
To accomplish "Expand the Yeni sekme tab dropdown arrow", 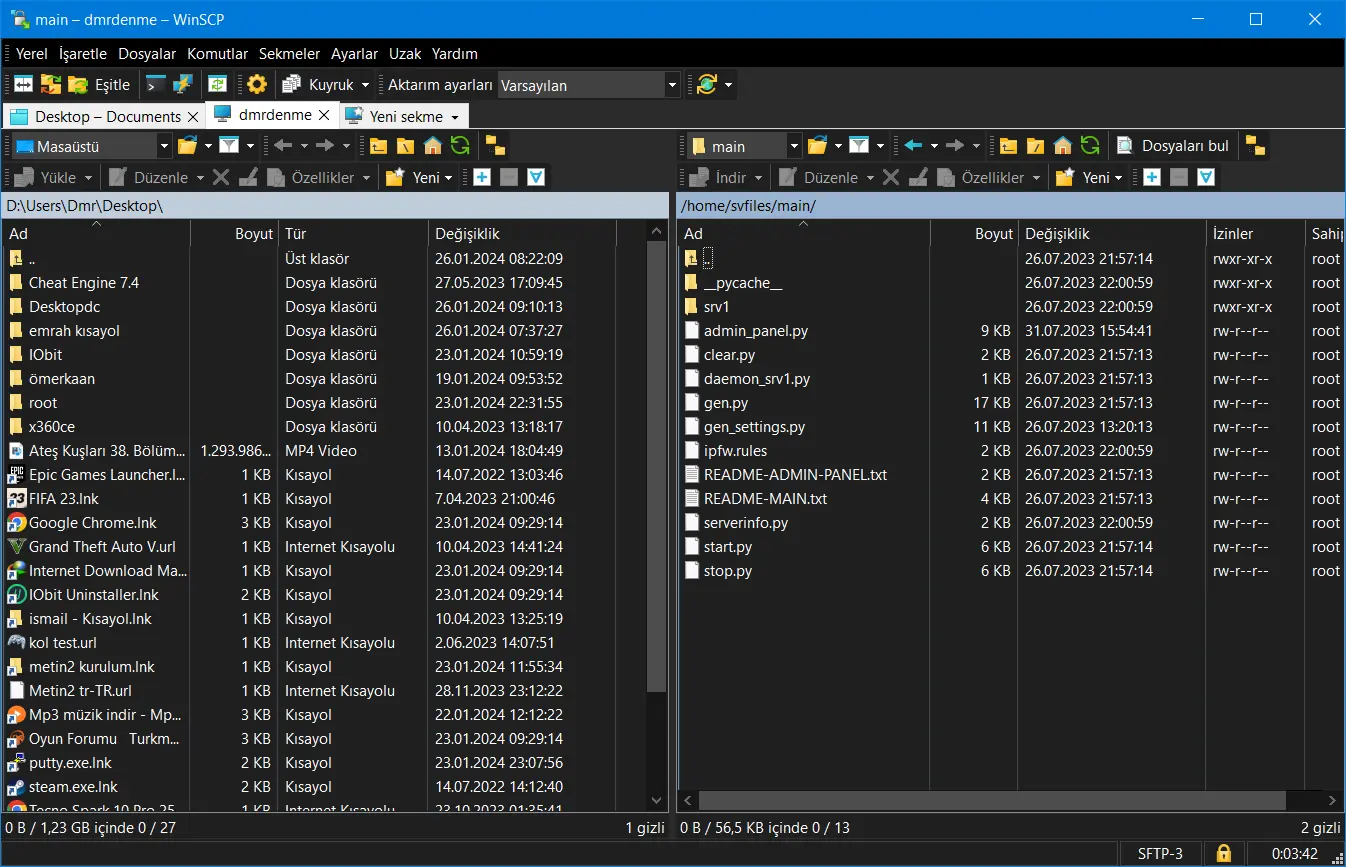I will click(x=455, y=117).
